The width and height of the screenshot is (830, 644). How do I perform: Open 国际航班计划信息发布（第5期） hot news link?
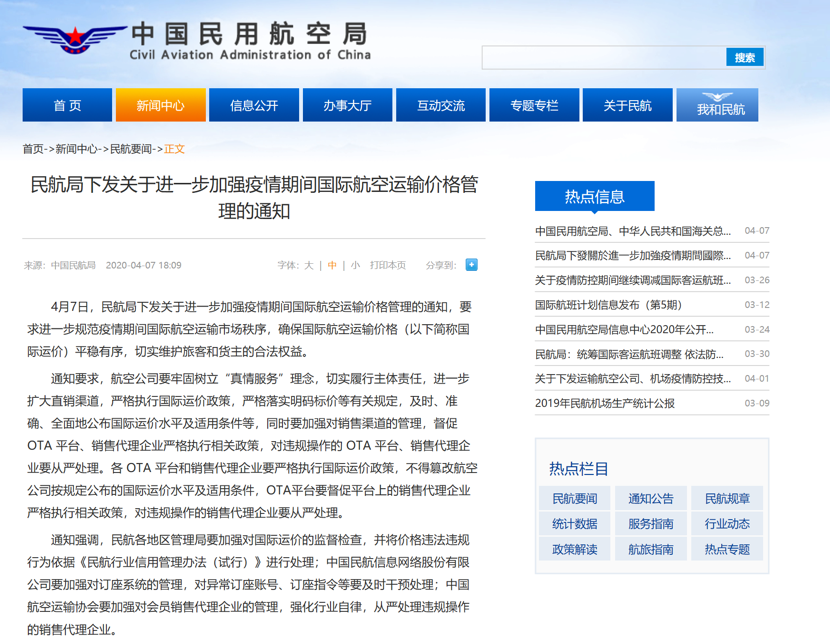click(608, 305)
